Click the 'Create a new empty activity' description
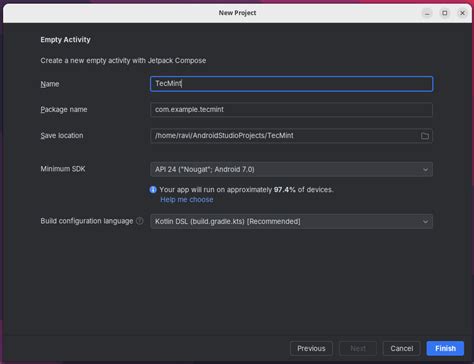Image resolution: width=474 pixels, height=364 pixels. pos(123,61)
